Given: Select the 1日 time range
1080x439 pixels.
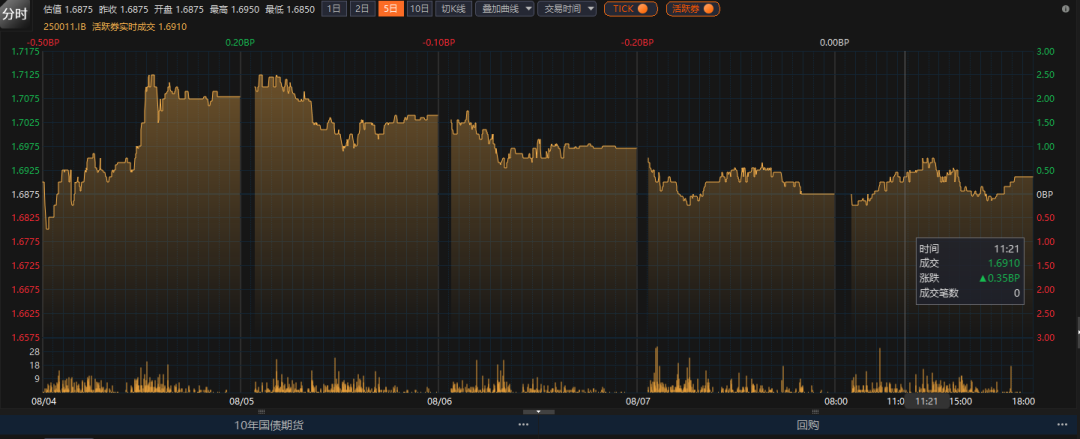Looking at the screenshot, I should tap(334, 9).
